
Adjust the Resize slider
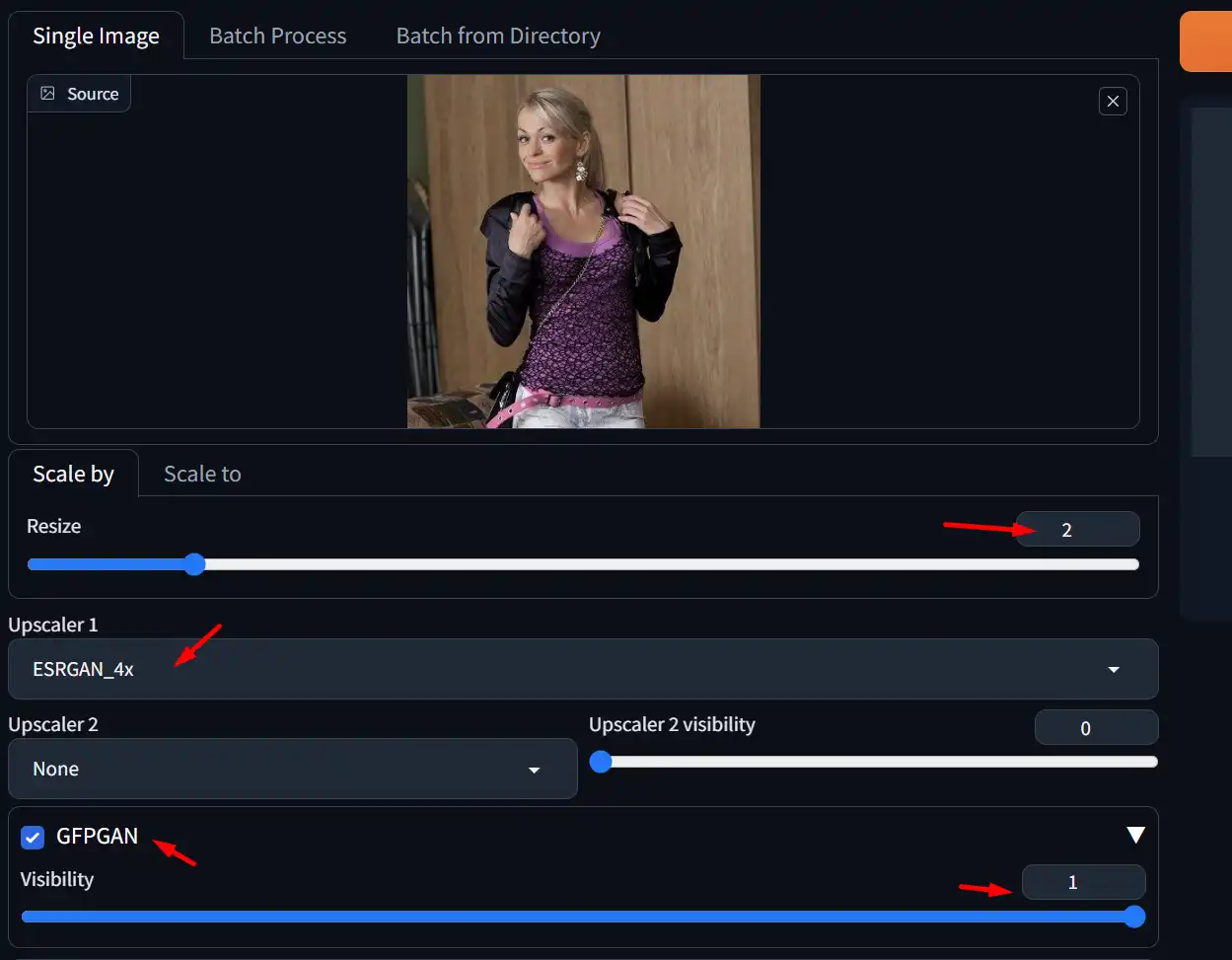pos(583,564)
